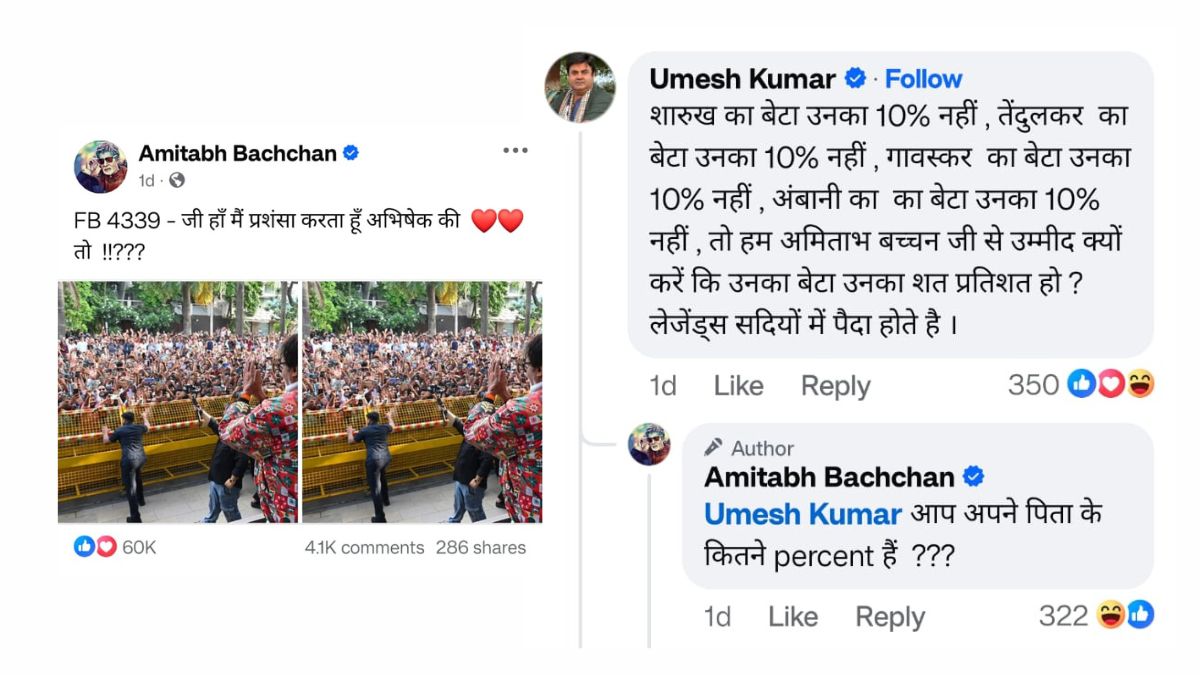The image size is (1200, 675).
Task: Open the three-dot post options menu
Action: coord(515,151)
